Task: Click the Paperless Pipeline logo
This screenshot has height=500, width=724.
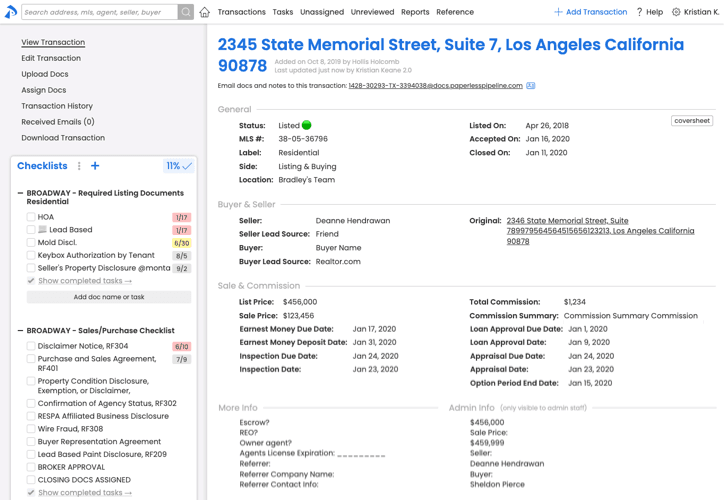Action: click(10, 12)
